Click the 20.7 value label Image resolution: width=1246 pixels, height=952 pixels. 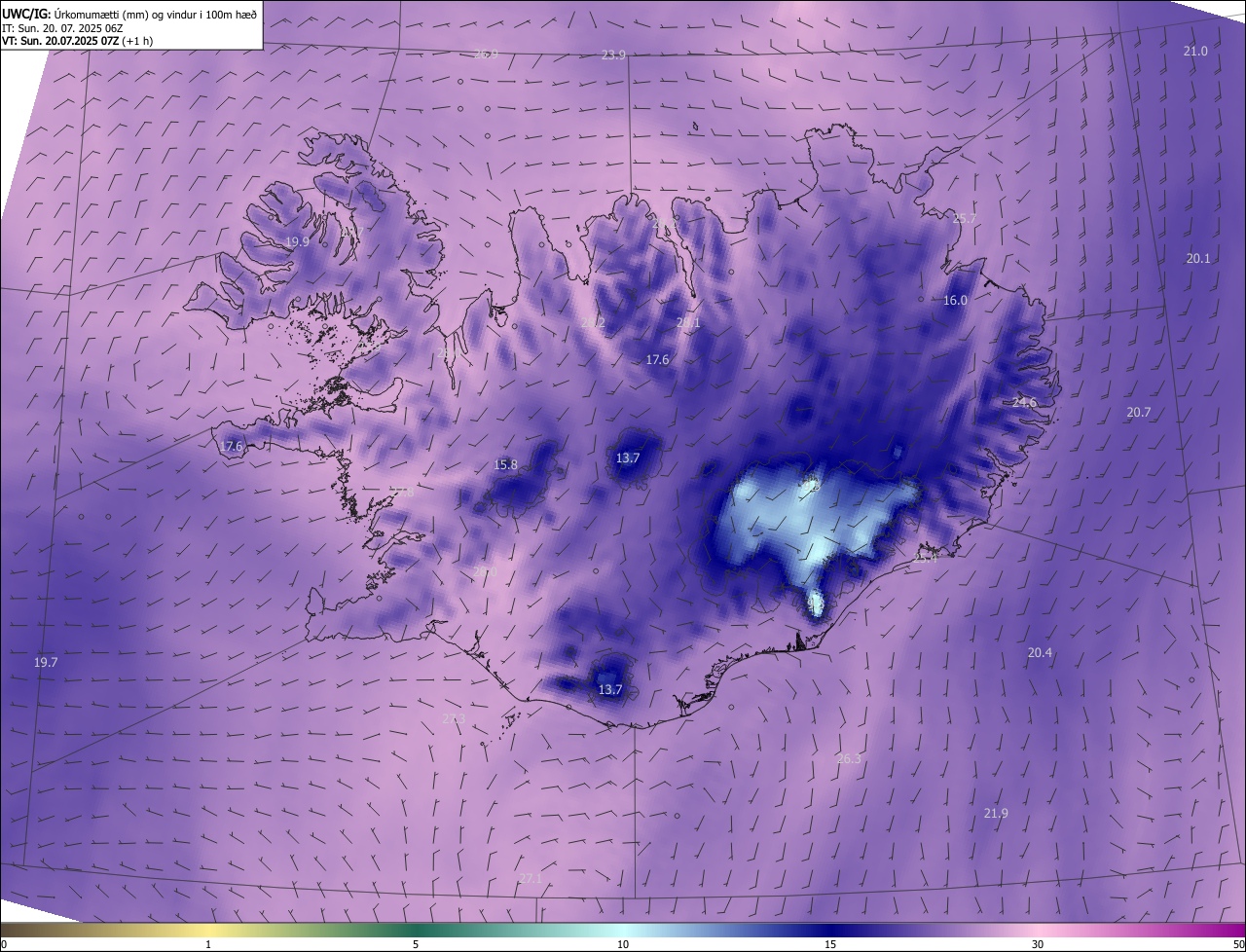click(1139, 412)
